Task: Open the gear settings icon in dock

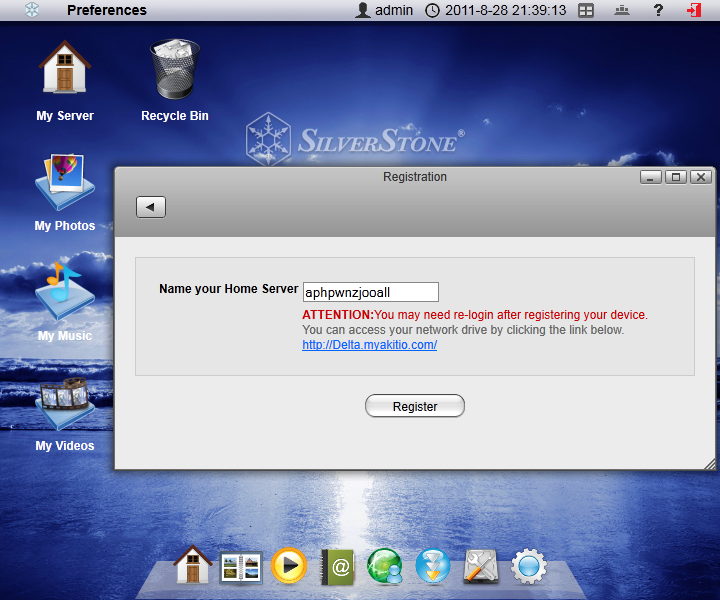Action: 529,567
